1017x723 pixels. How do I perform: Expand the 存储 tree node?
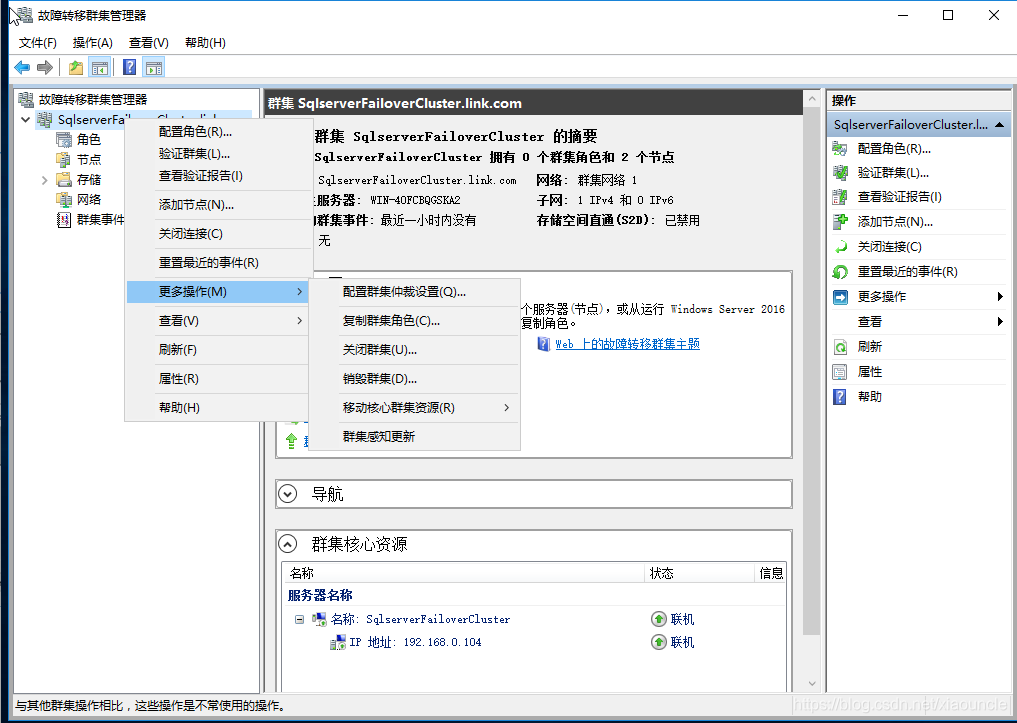[x=45, y=180]
